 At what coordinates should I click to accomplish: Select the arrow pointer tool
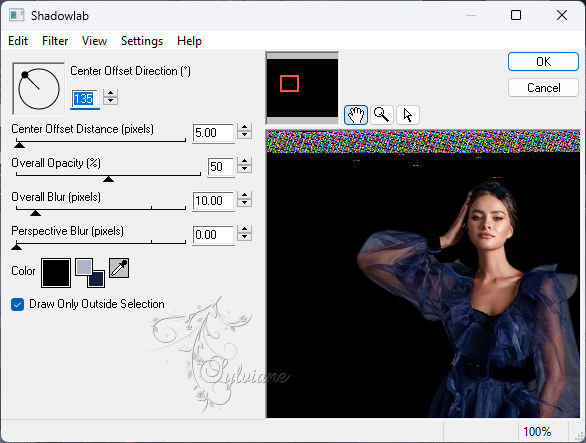408,115
